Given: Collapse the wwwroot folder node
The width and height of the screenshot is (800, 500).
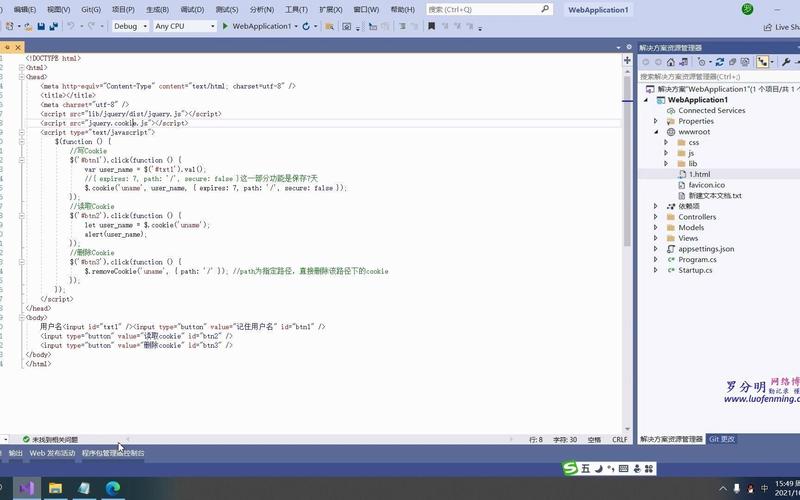Looking at the screenshot, I should (x=656, y=132).
